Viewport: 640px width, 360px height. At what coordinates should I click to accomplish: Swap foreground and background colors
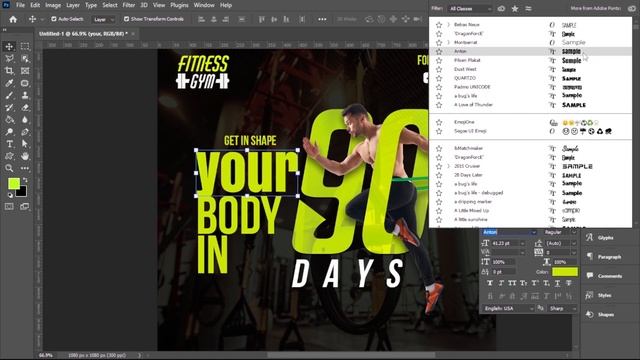pyautogui.click(x=25, y=180)
